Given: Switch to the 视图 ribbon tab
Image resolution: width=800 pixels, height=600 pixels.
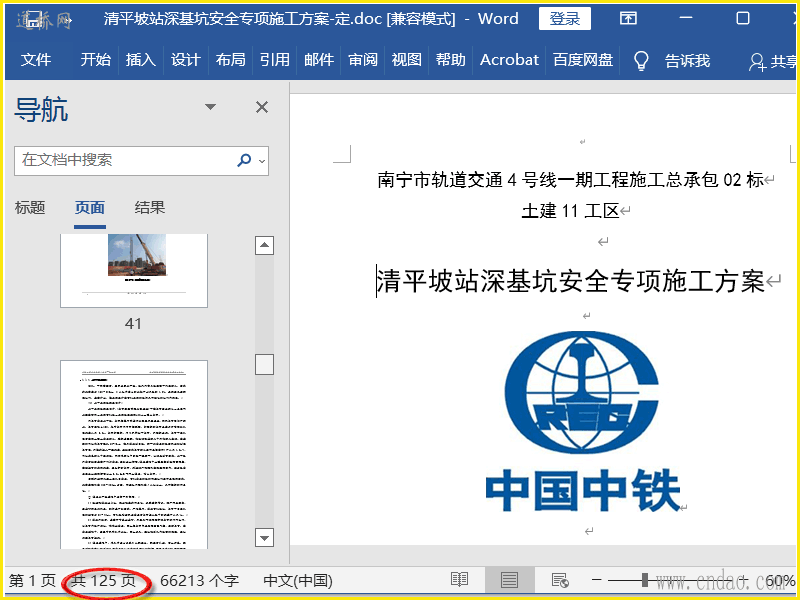Looking at the screenshot, I should pos(407,60).
